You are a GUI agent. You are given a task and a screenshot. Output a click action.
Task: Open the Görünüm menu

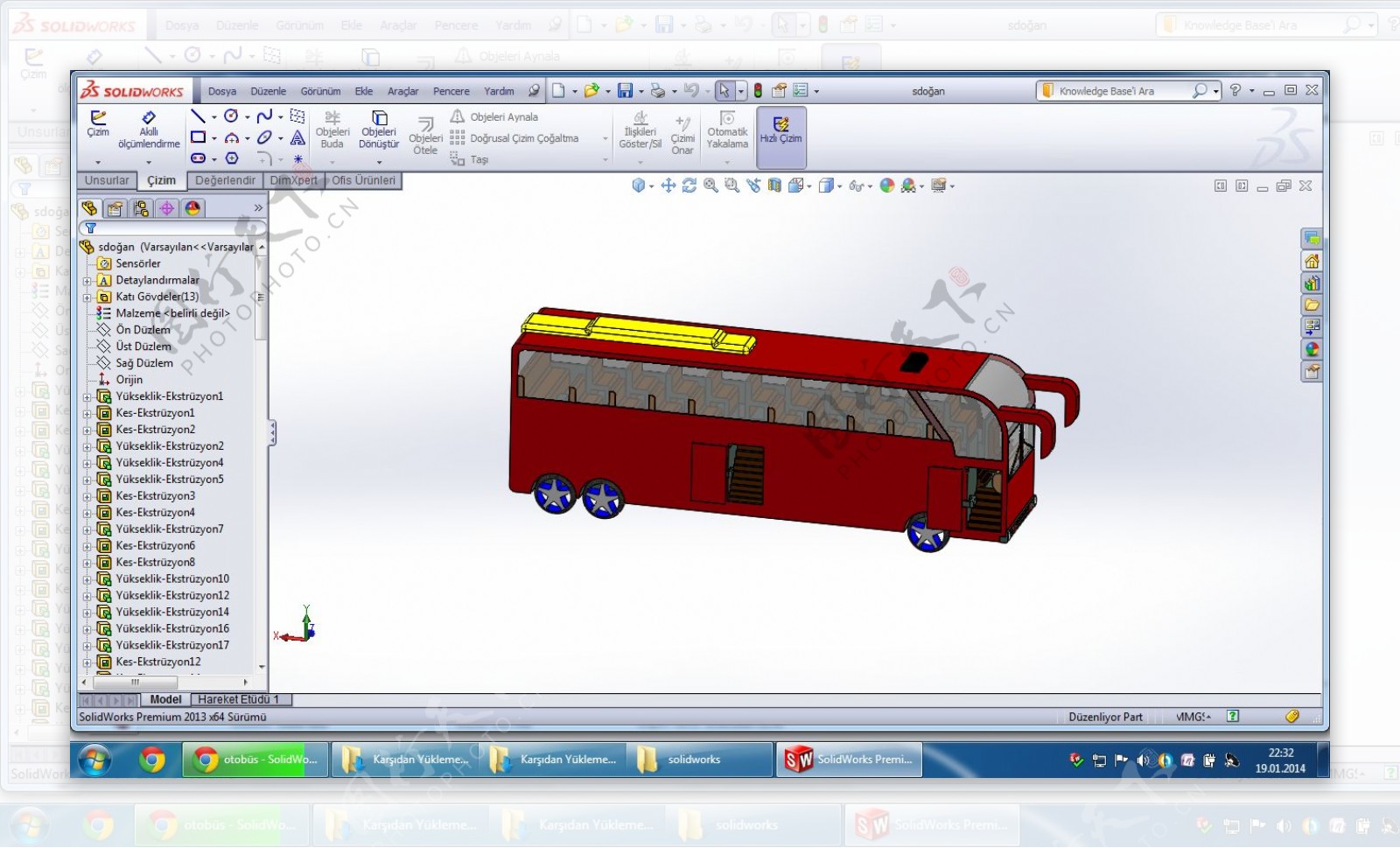pos(320,91)
